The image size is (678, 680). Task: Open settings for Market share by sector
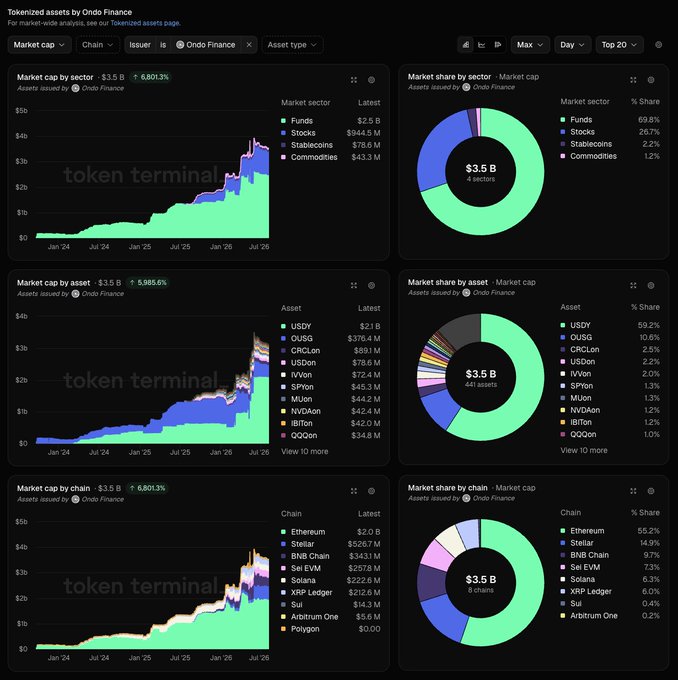coord(651,80)
